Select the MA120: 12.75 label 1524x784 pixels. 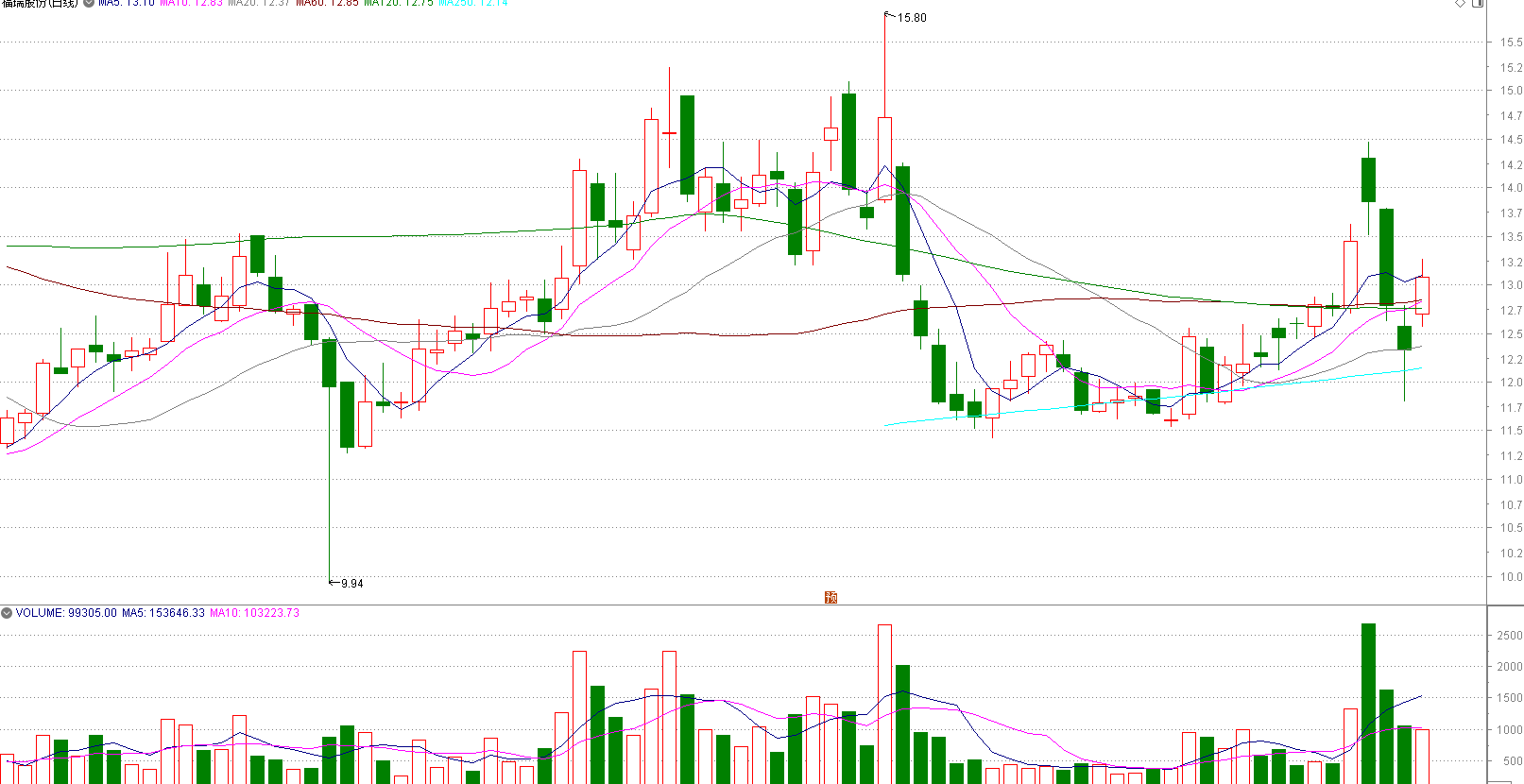pos(399,3)
